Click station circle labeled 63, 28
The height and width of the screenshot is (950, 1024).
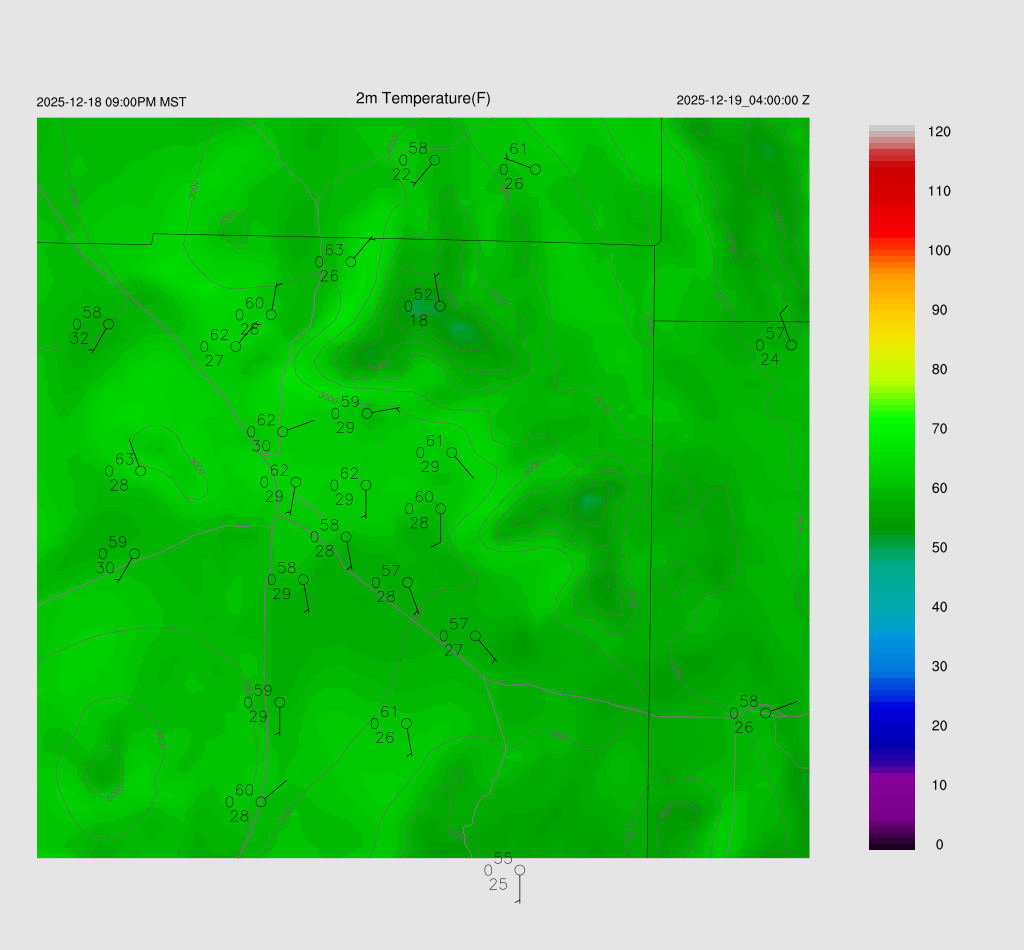pos(141,471)
